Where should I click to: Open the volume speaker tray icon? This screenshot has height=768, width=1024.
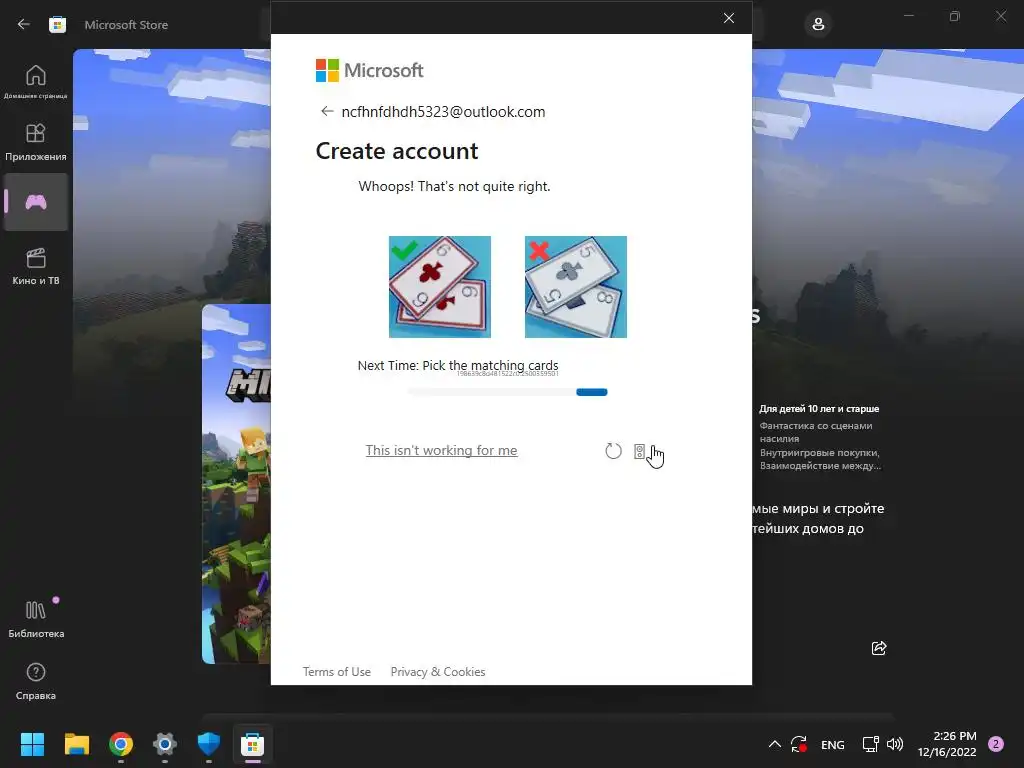895,744
